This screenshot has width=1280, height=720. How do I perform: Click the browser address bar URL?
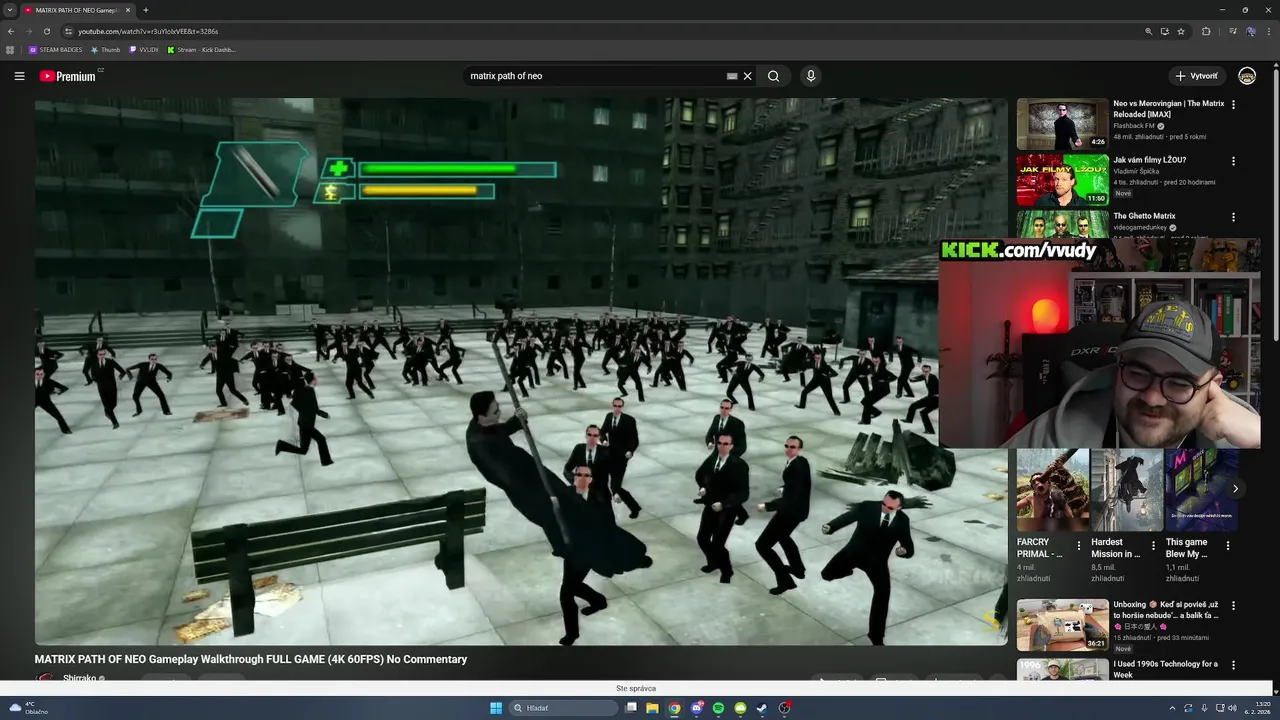(148, 31)
